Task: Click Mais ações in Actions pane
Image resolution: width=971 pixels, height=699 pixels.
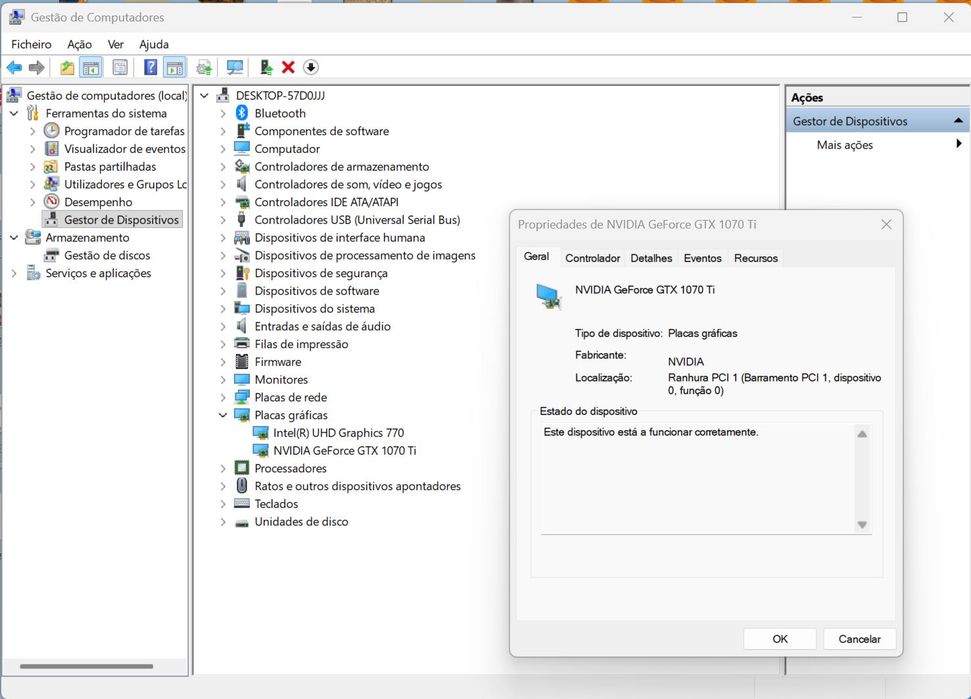Action: (845, 145)
